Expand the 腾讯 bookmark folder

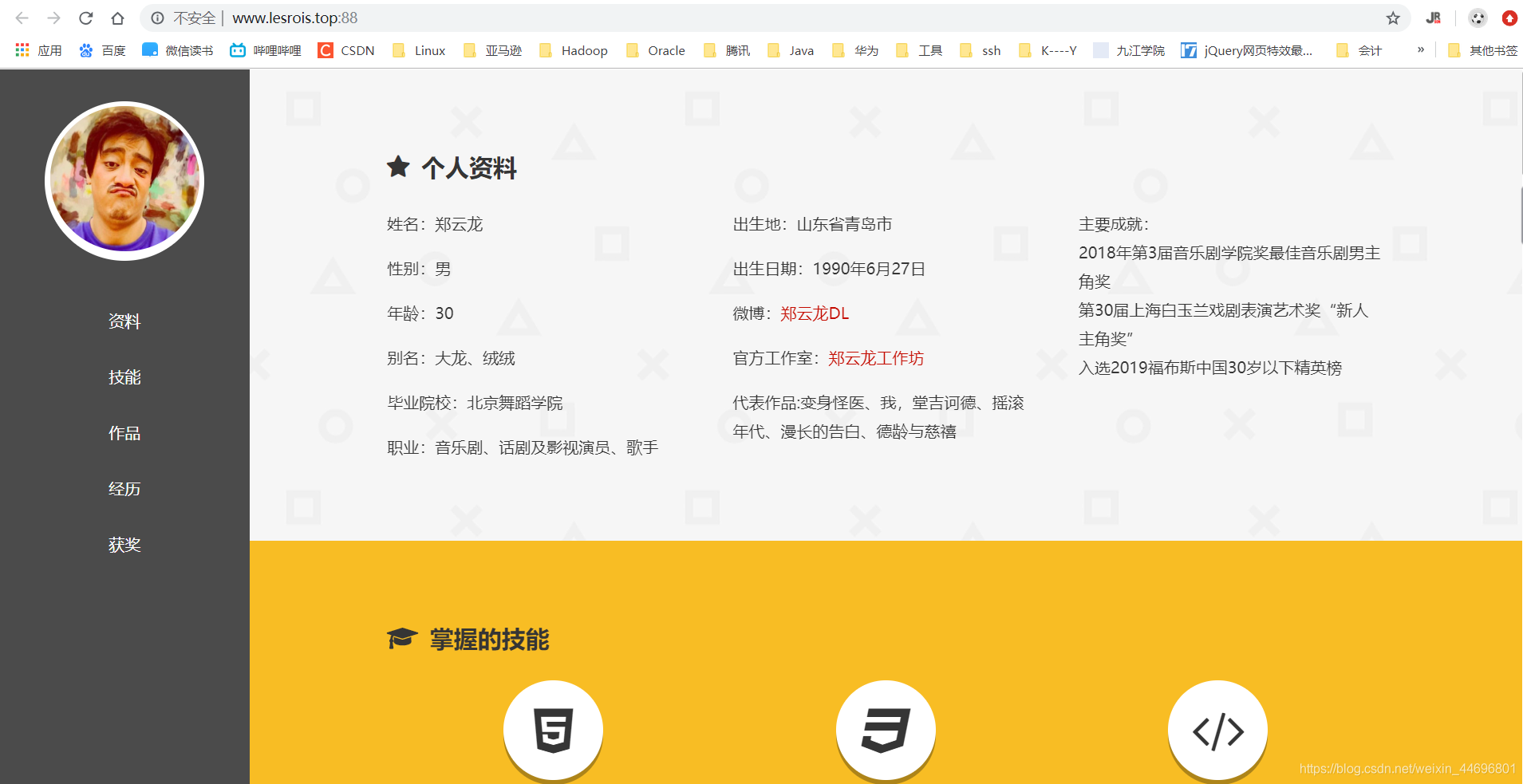[x=727, y=50]
